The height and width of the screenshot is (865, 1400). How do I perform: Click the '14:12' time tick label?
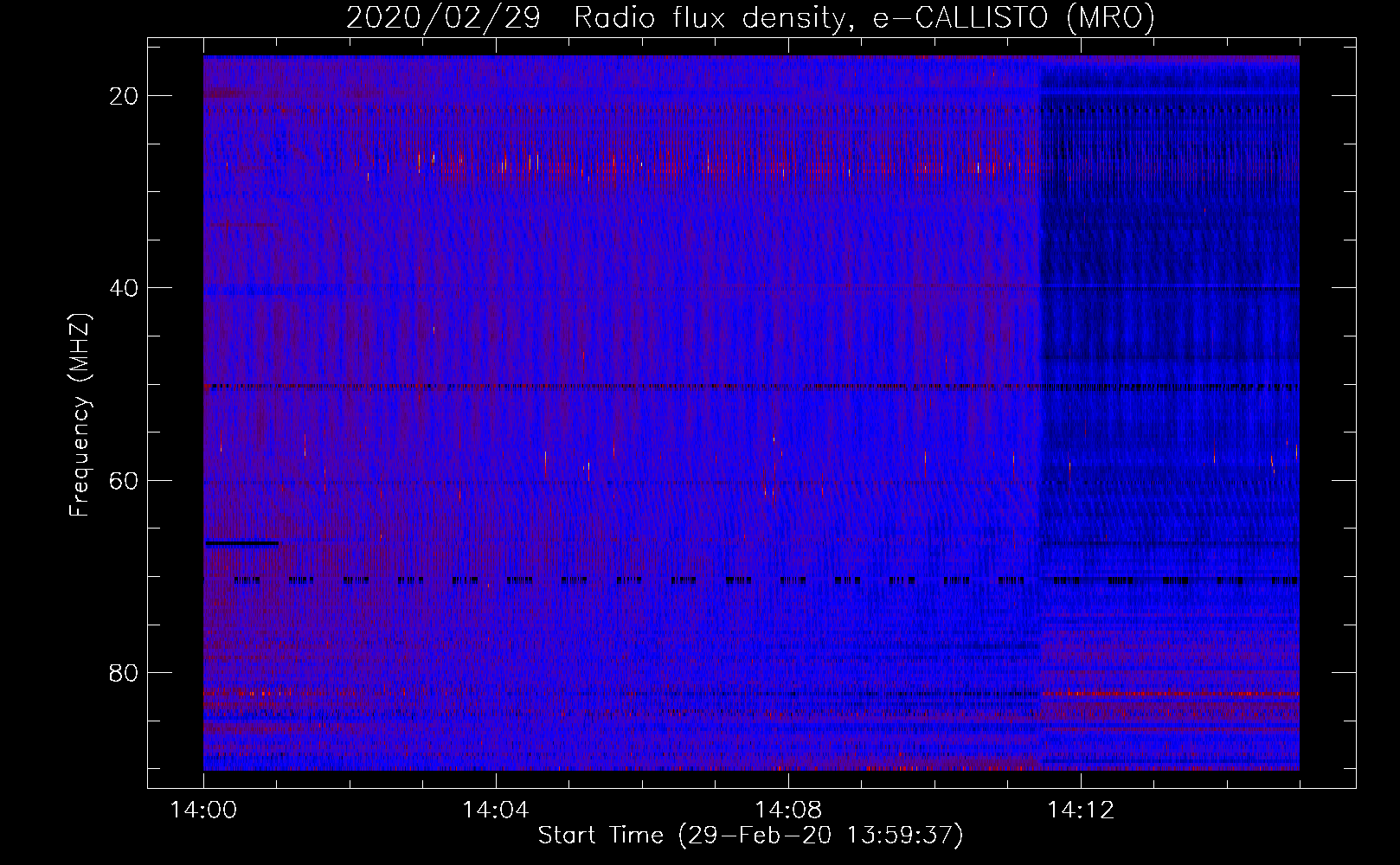[1080, 811]
